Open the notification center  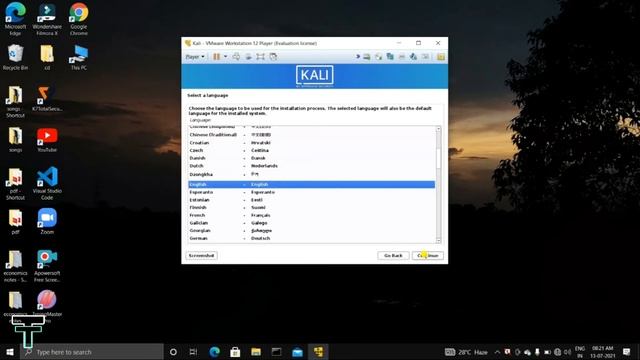627,352
